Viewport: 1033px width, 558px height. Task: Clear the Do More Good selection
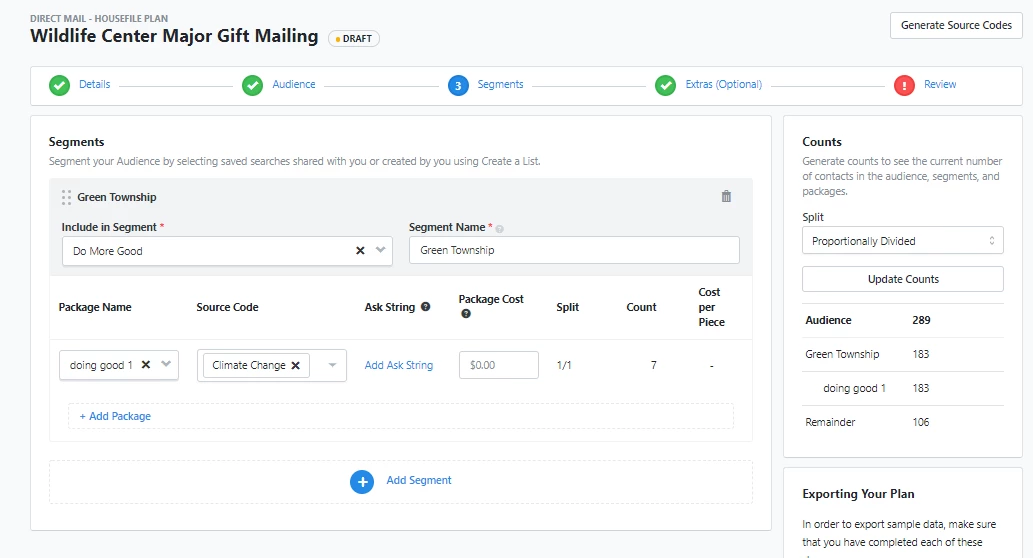(360, 250)
